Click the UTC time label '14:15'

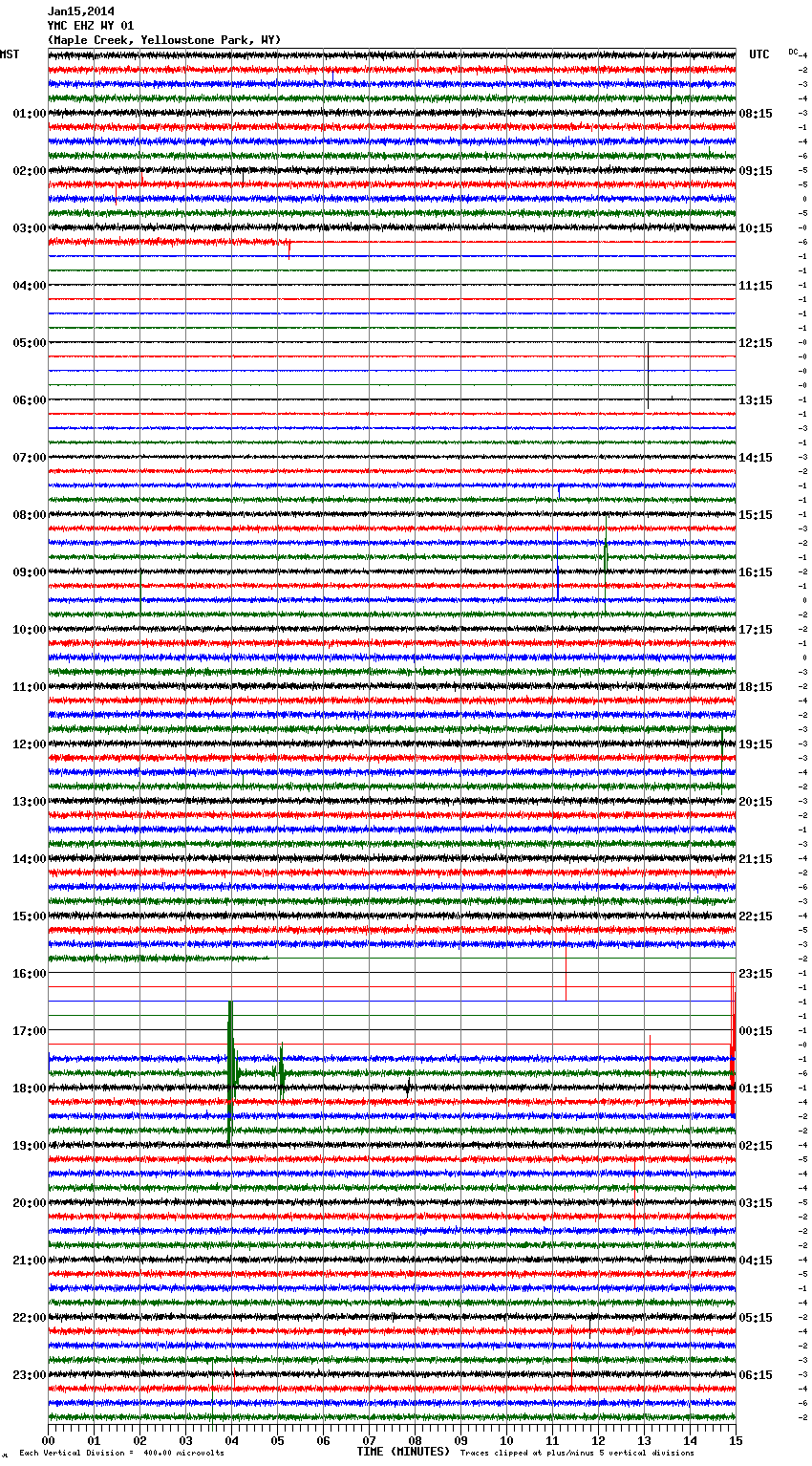click(756, 458)
